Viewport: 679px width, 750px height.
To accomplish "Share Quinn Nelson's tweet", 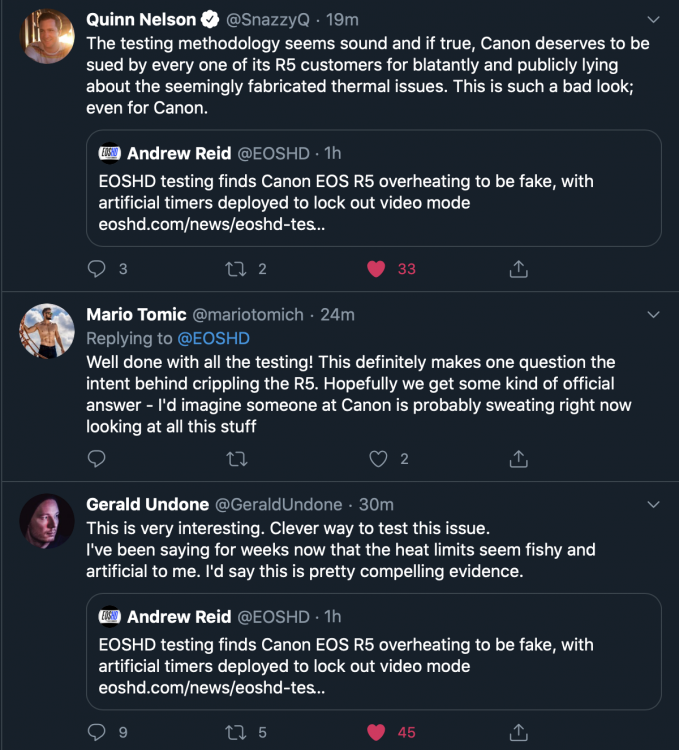I will click(518, 269).
